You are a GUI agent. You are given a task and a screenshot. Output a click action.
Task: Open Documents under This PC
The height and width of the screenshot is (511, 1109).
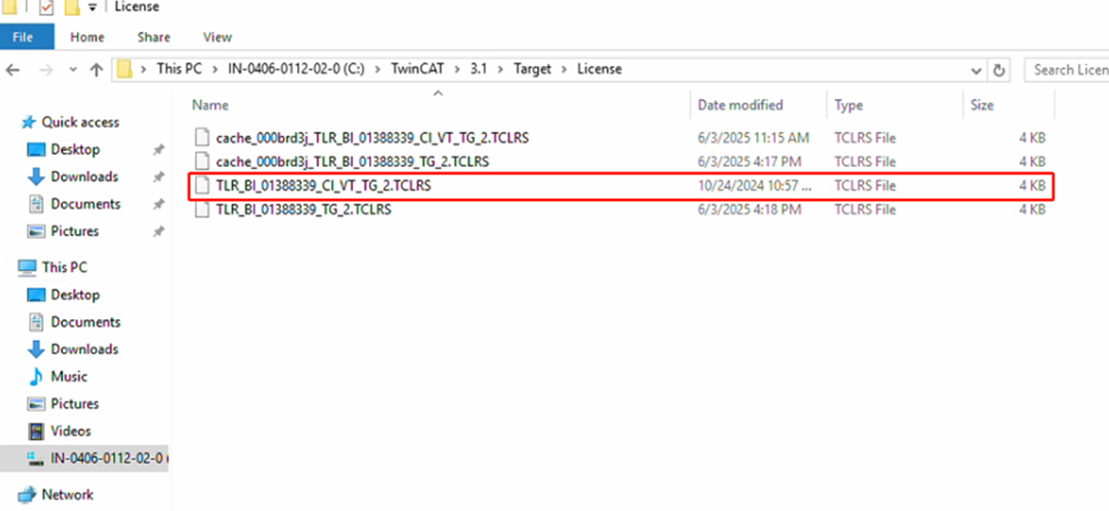[86, 322]
